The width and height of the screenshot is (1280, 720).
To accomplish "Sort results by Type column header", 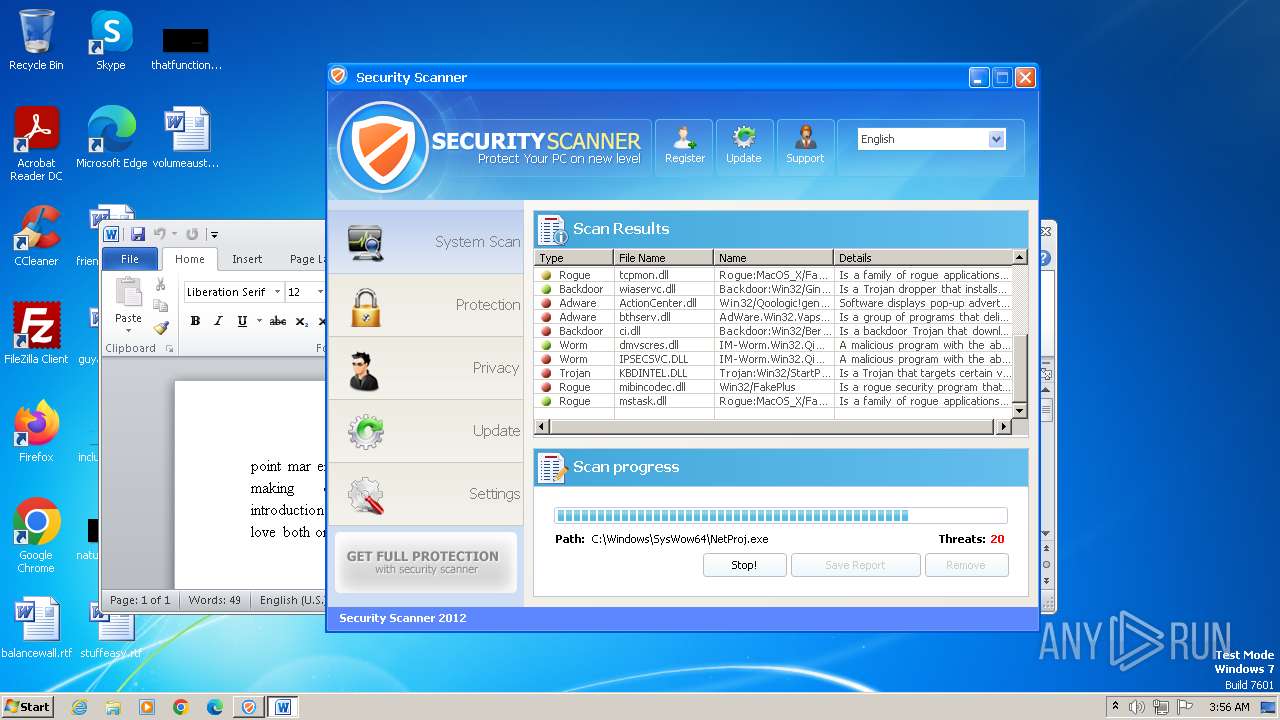I will (574, 258).
